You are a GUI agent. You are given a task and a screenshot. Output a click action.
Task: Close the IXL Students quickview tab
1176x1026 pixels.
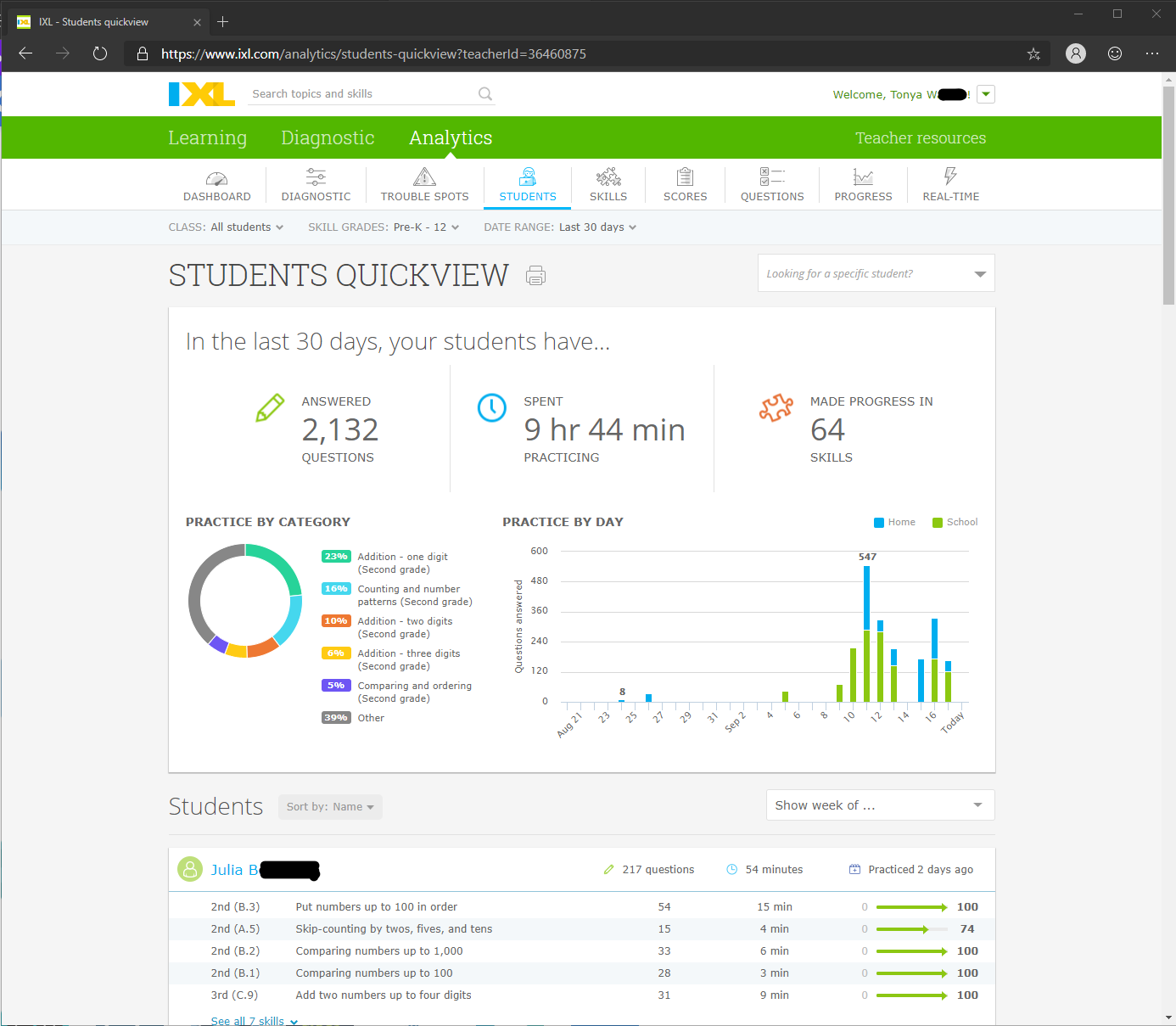pos(197,22)
